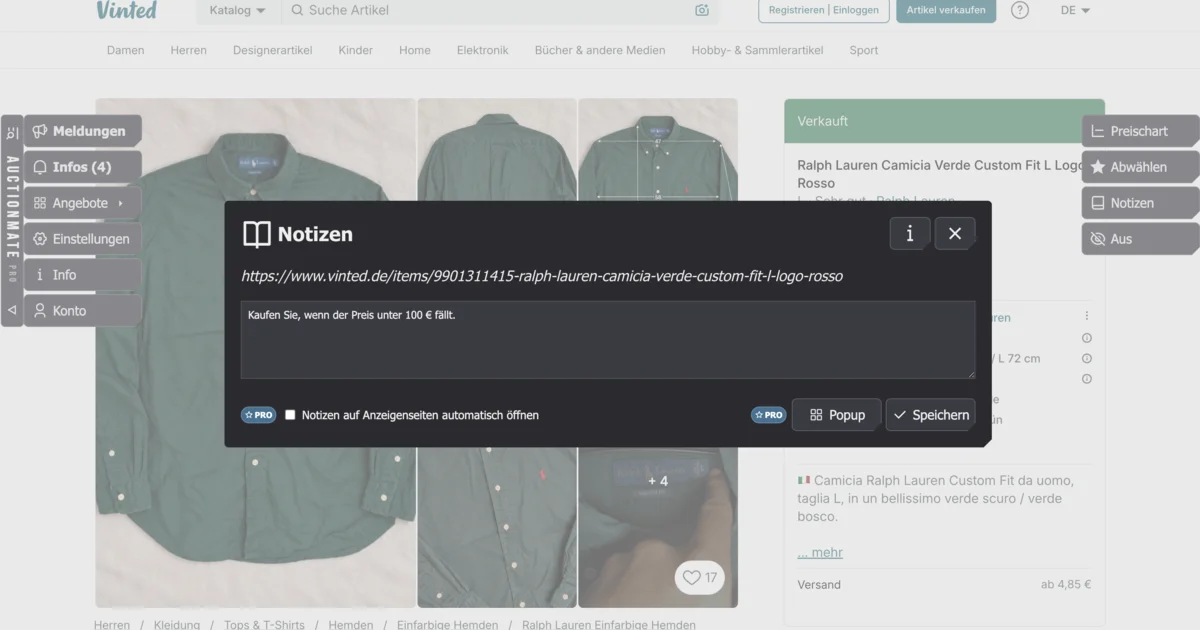Click the ab 4,85 € shipping price
The height and width of the screenshot is (630, 1200).
(x=1065, y=585)
